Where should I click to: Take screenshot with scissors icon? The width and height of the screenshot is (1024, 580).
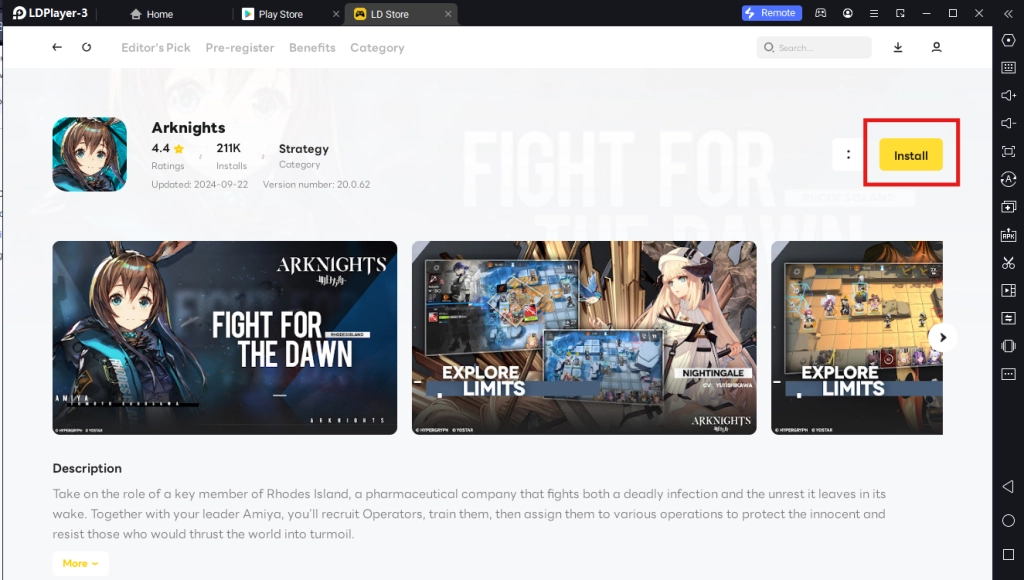[x=1008, y=263]
